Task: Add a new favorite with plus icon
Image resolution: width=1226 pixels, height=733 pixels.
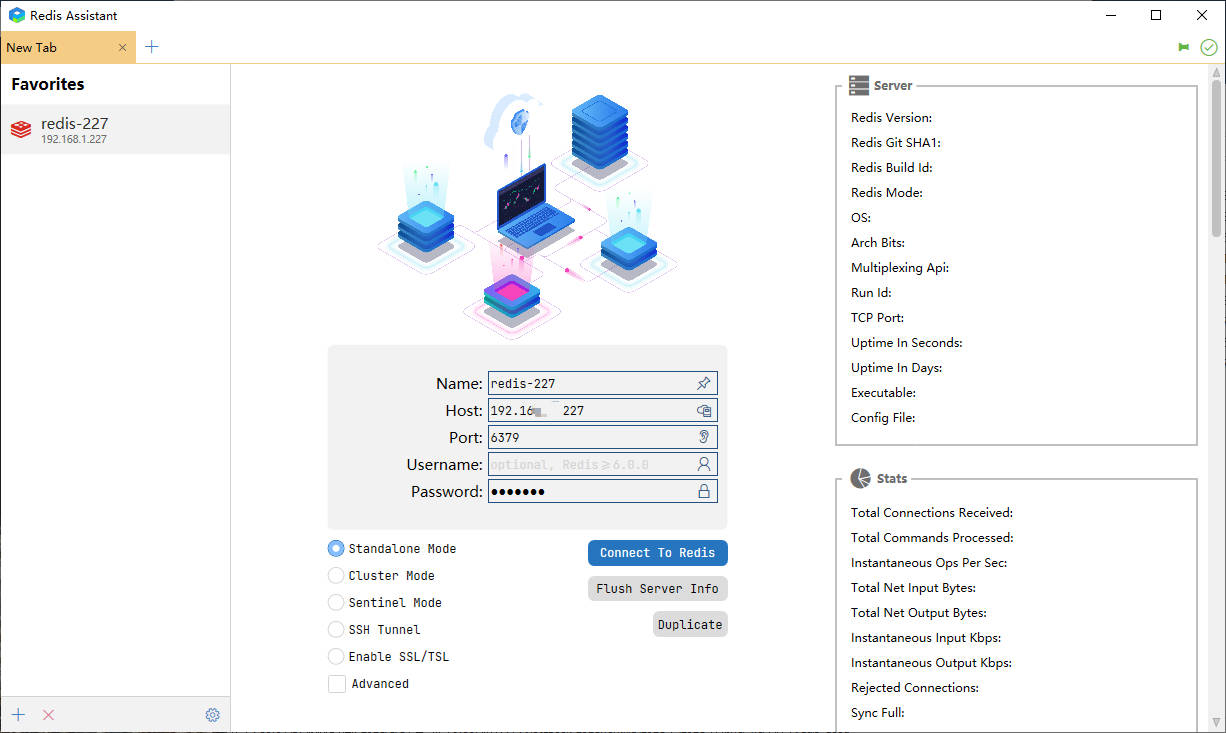Action: pos(18,715)
